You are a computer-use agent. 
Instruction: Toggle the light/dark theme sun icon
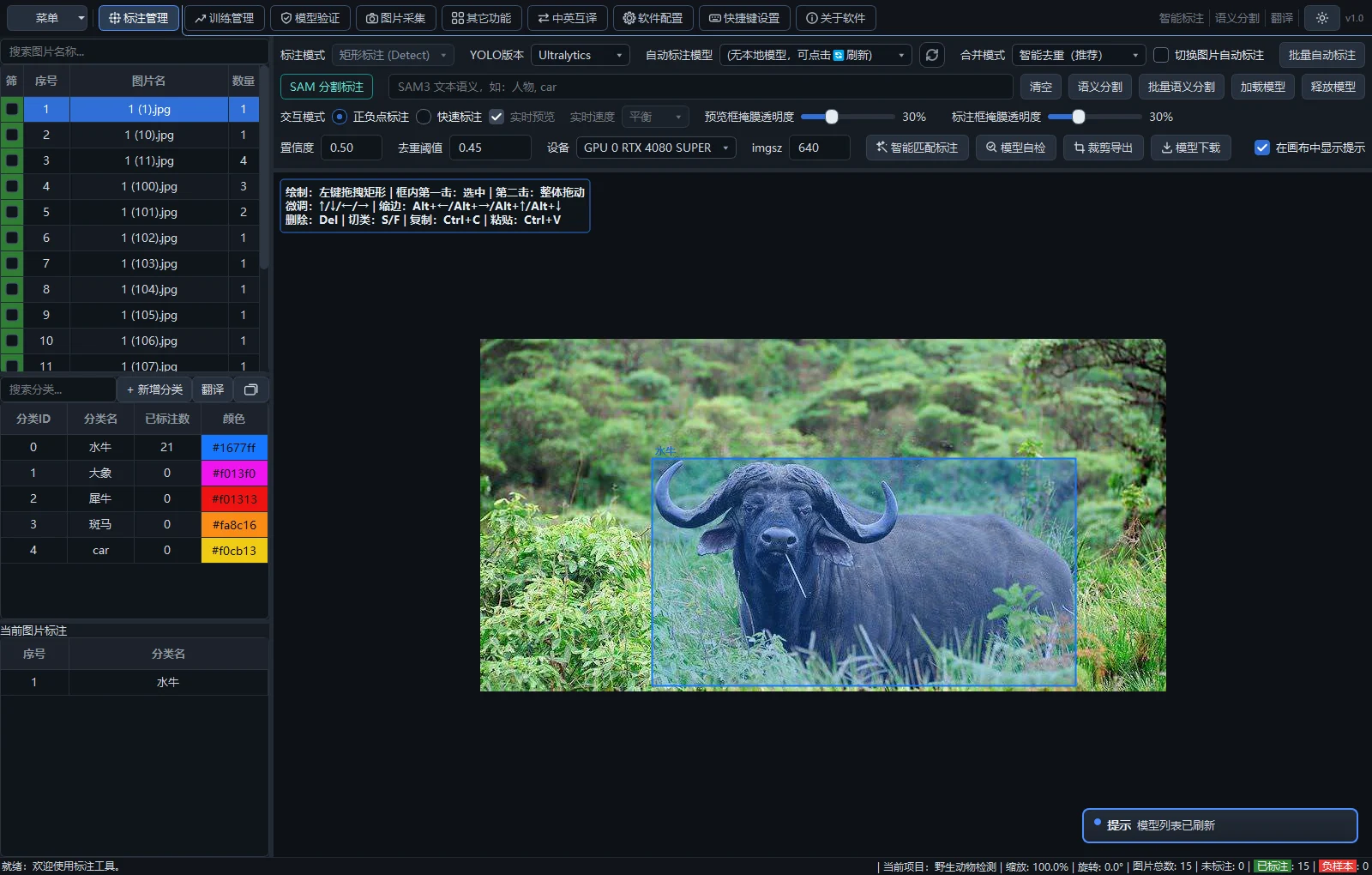[x=1322, y=18]
